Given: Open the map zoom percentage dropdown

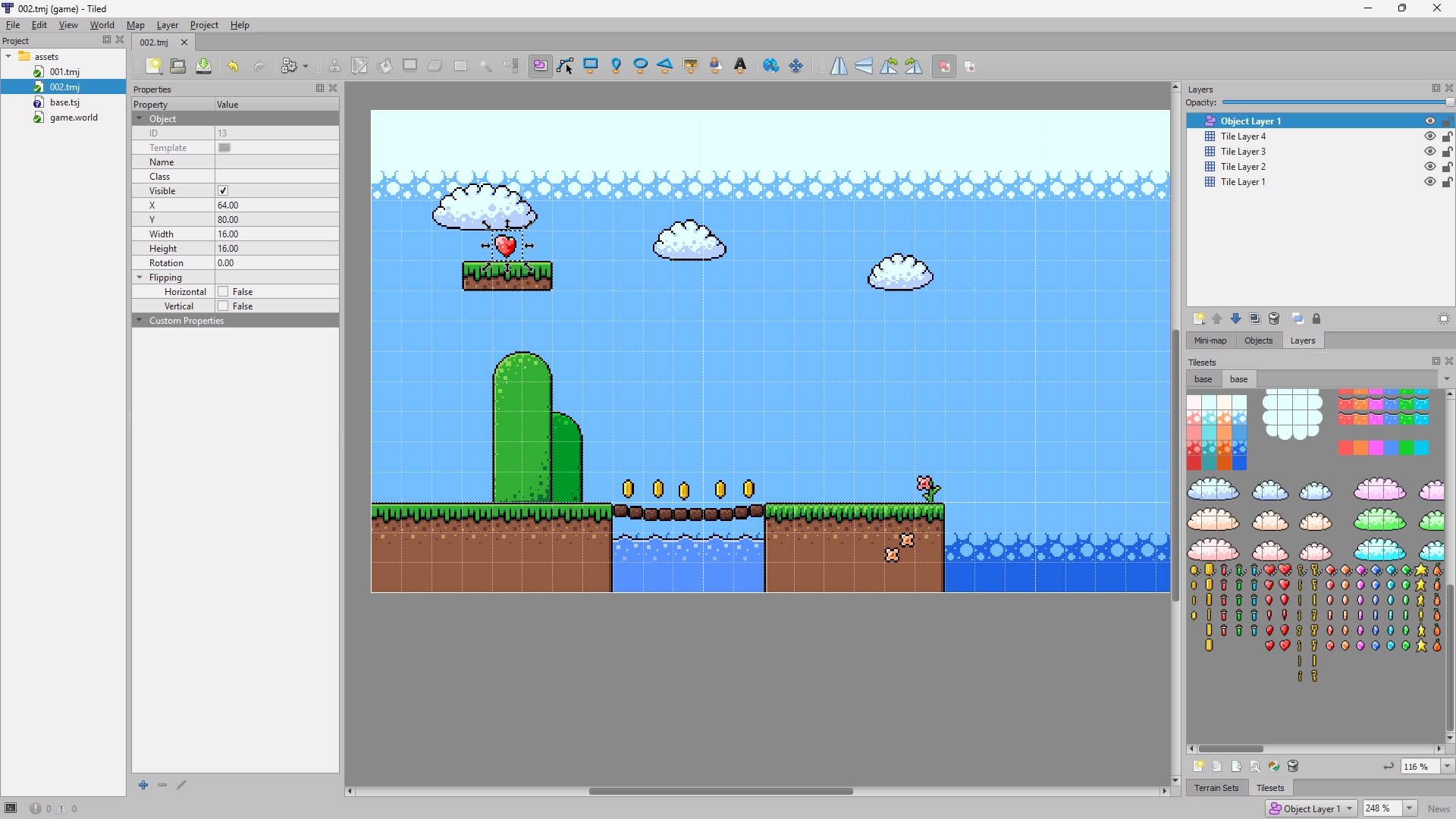Looking at the screenshot, I should [x=1410, y=808].
